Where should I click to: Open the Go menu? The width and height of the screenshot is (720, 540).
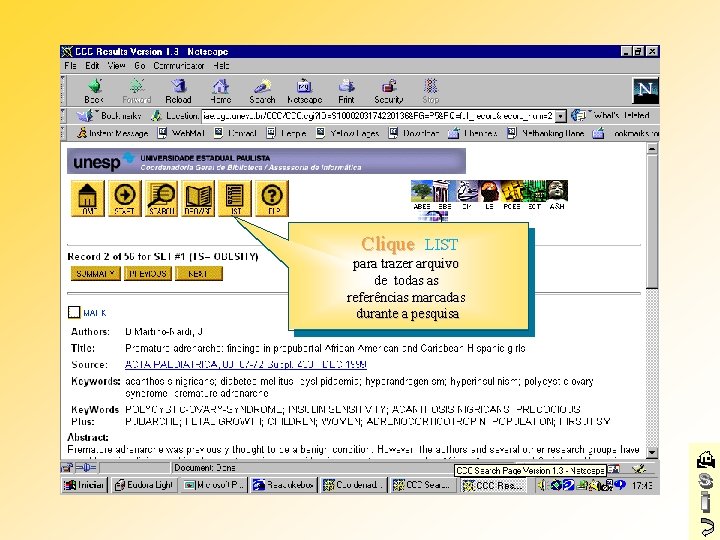click(140, 66)
